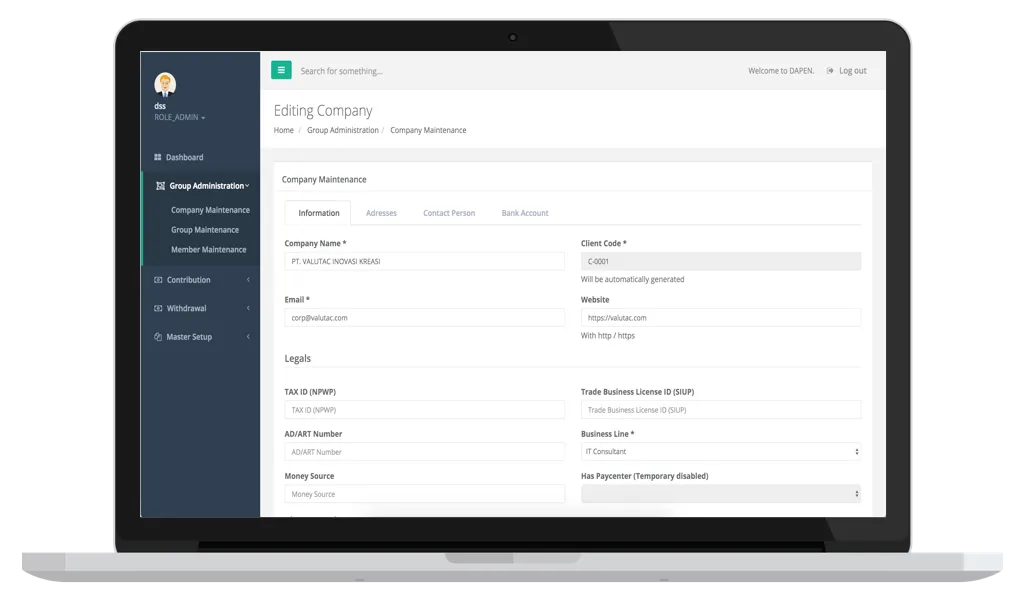The height and width of the screenshot is (608, 1024).
Task: Open the Business Line dropdown
Action: tap(720, 452)
